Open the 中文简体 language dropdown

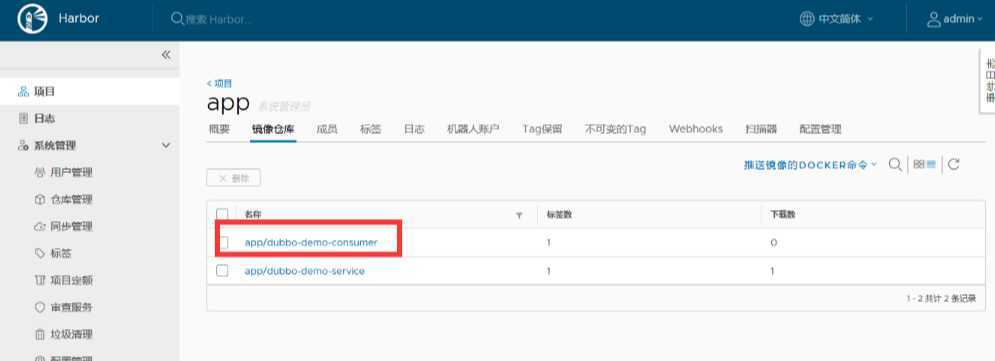coord(845,19)
